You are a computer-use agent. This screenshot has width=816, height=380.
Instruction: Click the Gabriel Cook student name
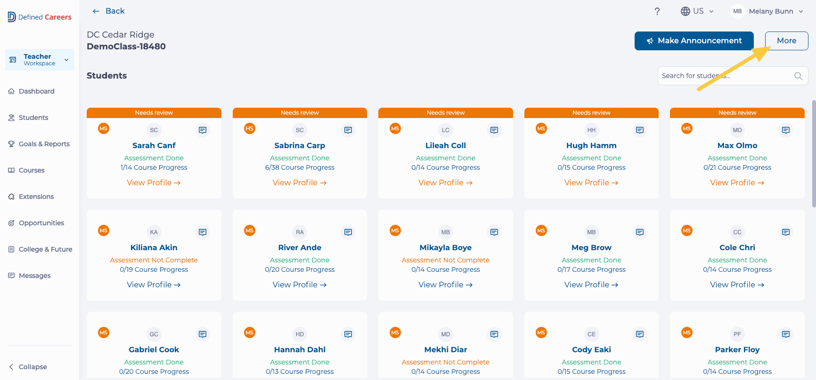pos(154,350)
